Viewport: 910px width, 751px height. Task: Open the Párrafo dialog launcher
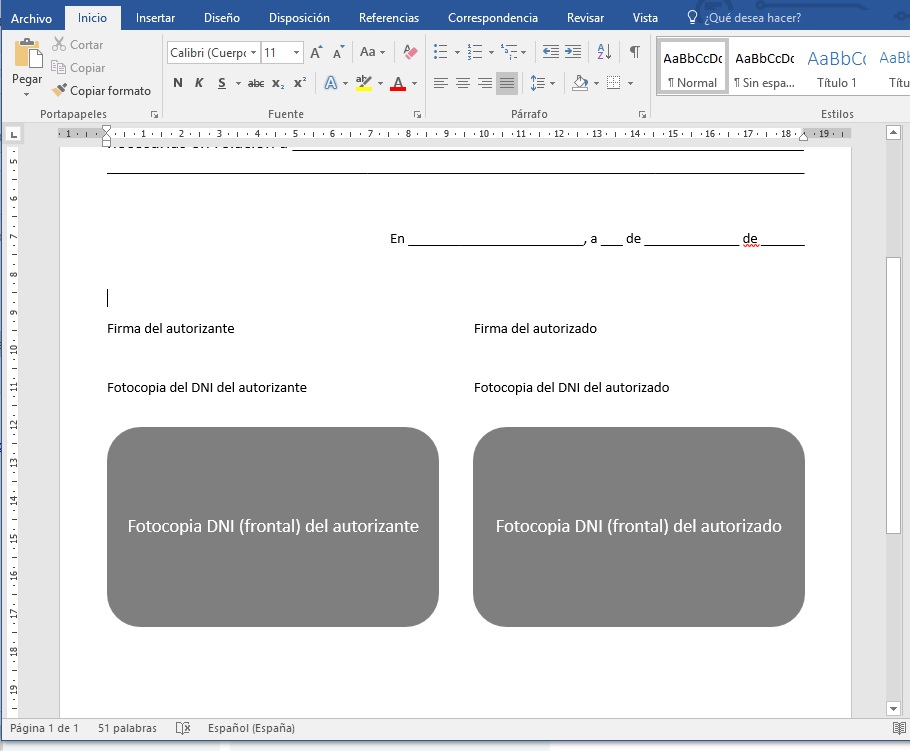642,115
